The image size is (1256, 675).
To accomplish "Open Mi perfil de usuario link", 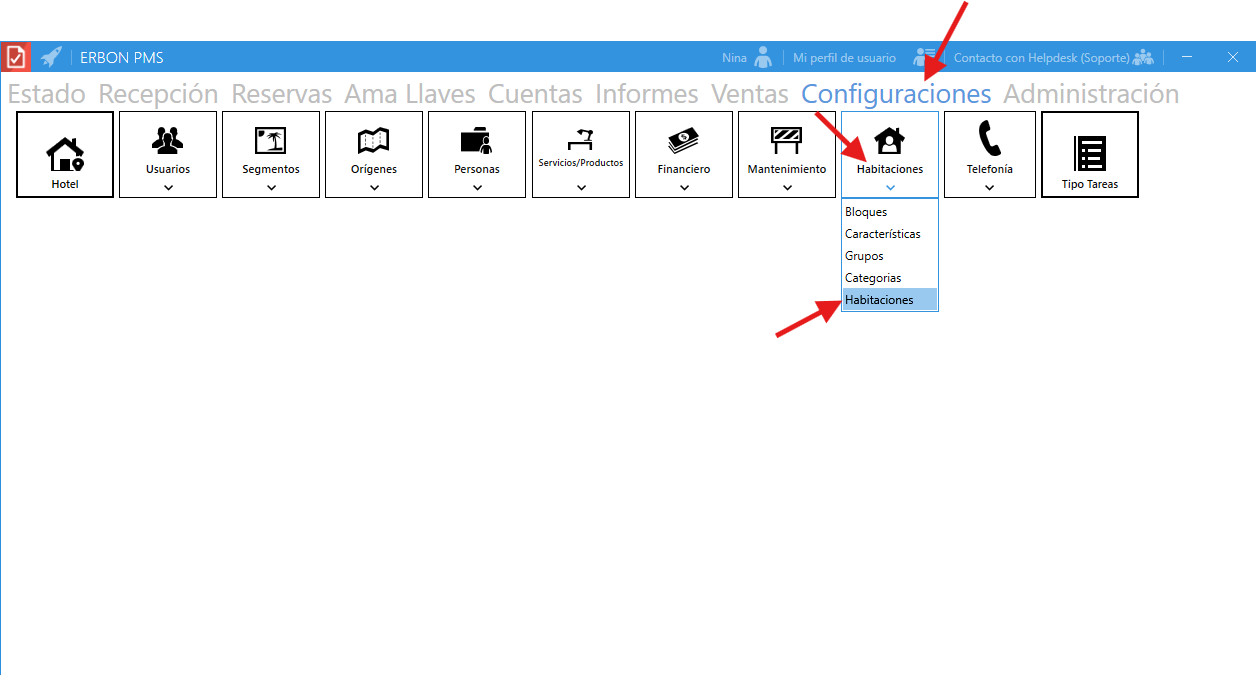I will point(844,58).
